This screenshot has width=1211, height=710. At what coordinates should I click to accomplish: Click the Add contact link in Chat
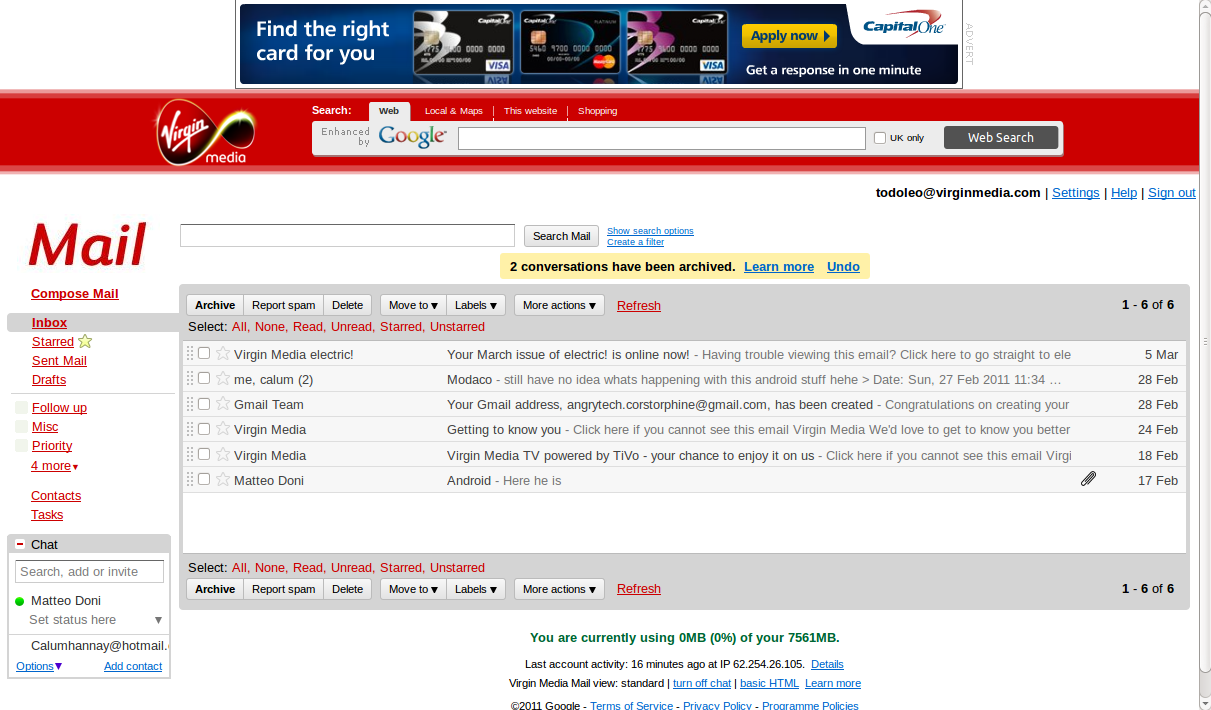pyautogui.click(x=133, y=666)
